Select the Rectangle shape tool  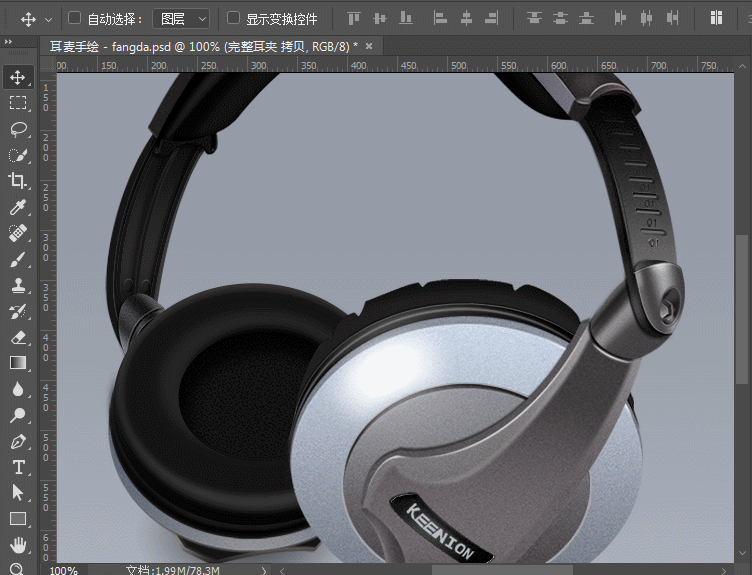[18, 519]
